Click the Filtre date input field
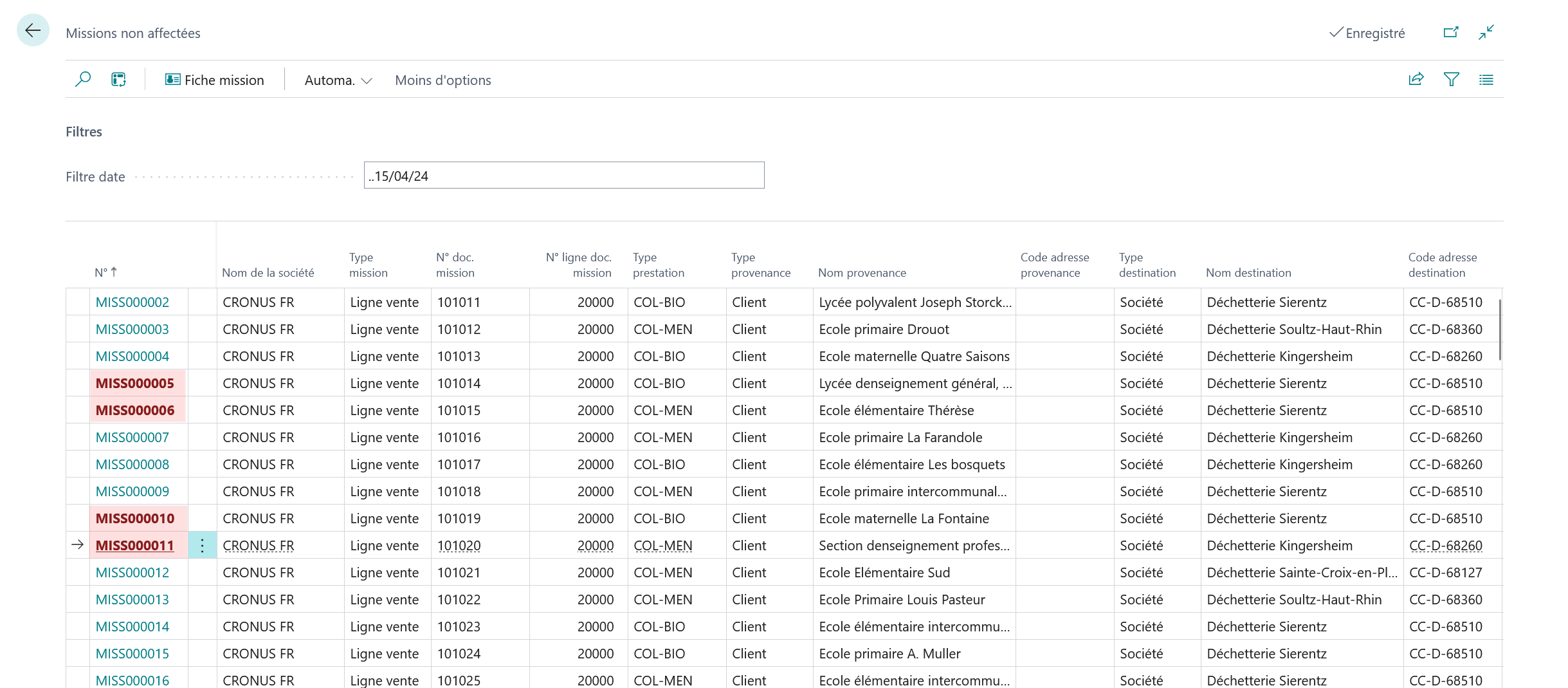Image resolution: width=1568 pixels, height=688 pixels. [x=564, y=176]
